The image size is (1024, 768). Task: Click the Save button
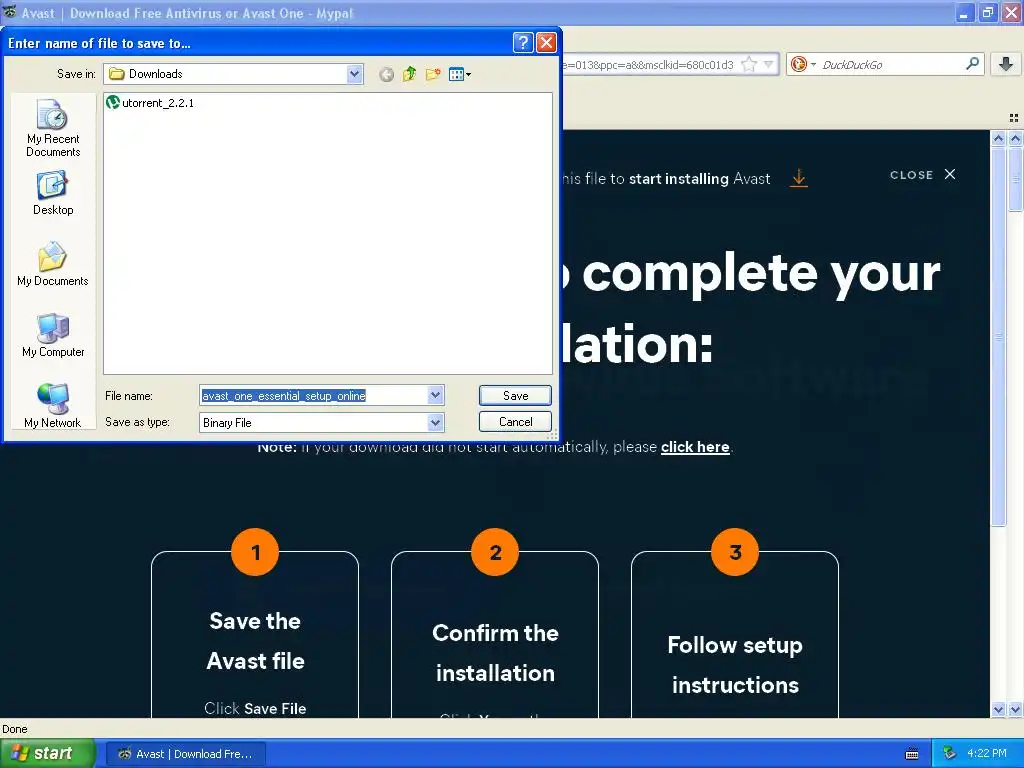point(515,395)
